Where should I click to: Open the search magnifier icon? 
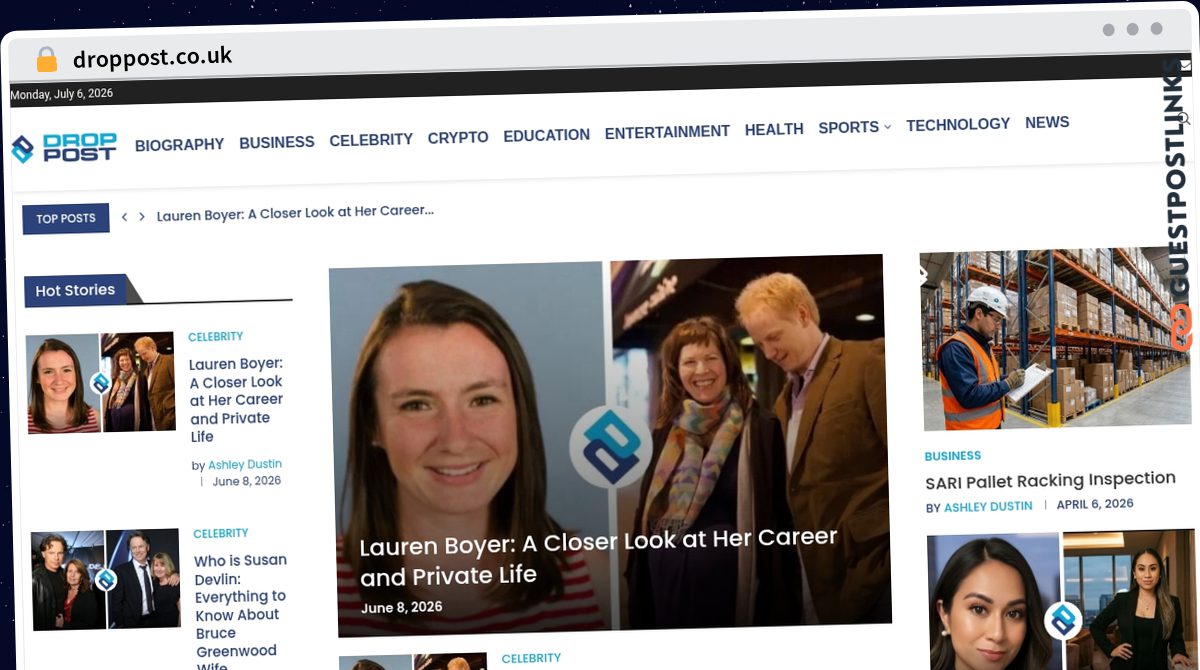click(1184, 119)
